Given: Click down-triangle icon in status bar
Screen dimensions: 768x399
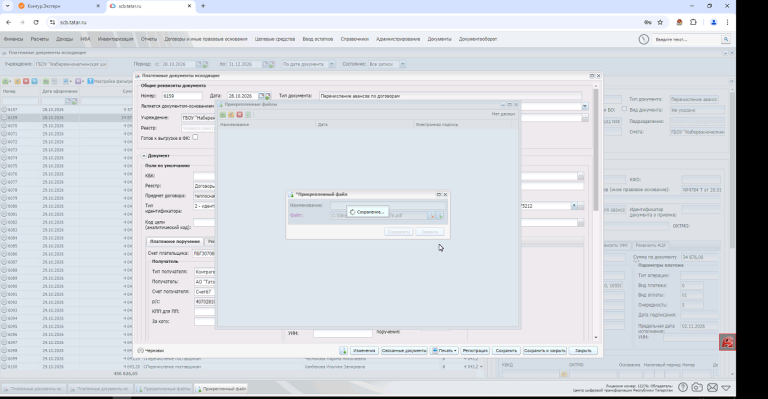Looking at the screenshot, I should click(x=726, y=388).
